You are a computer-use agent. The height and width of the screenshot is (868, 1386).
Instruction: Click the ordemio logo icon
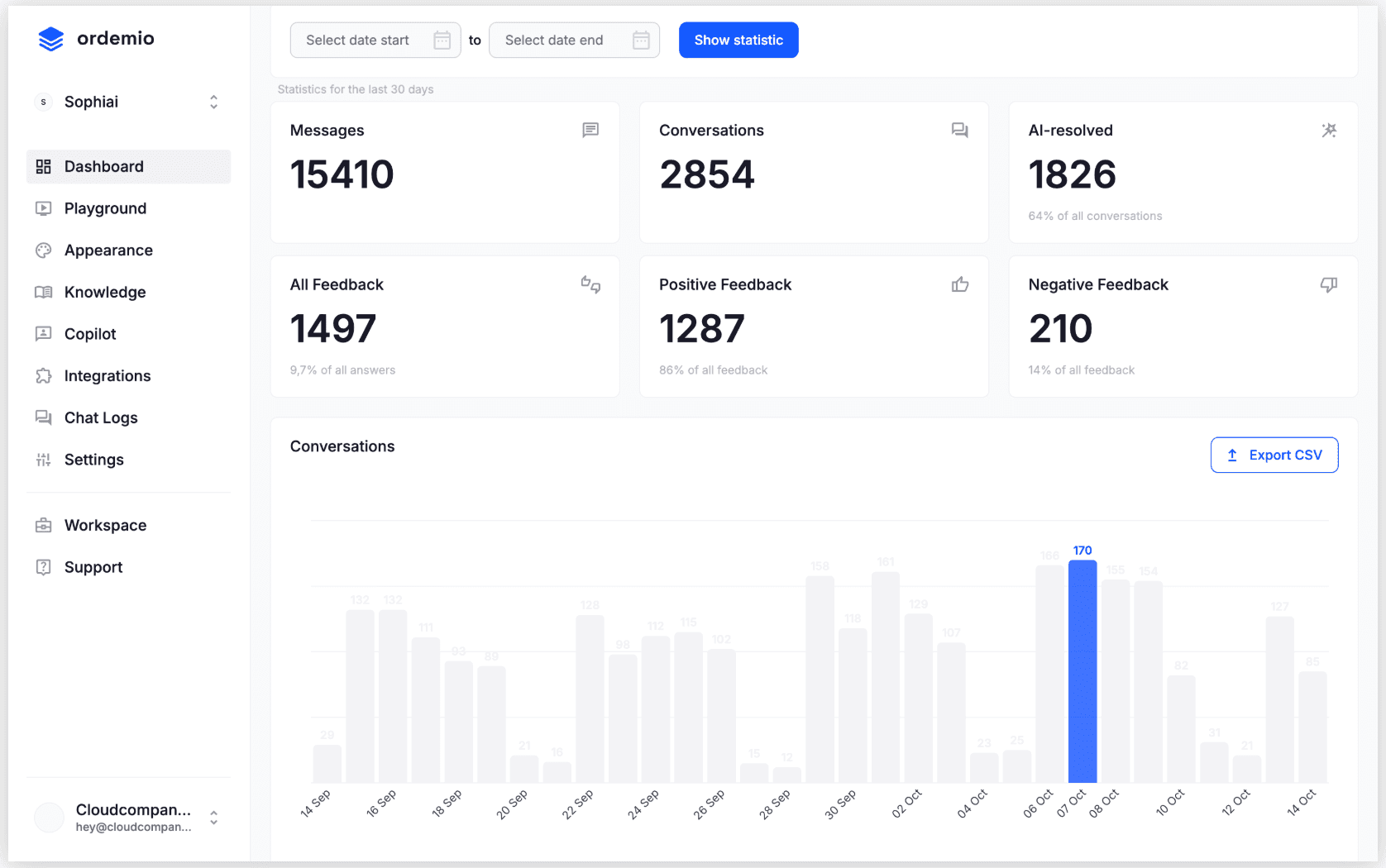pyautogui.click(x=51, y=39)
